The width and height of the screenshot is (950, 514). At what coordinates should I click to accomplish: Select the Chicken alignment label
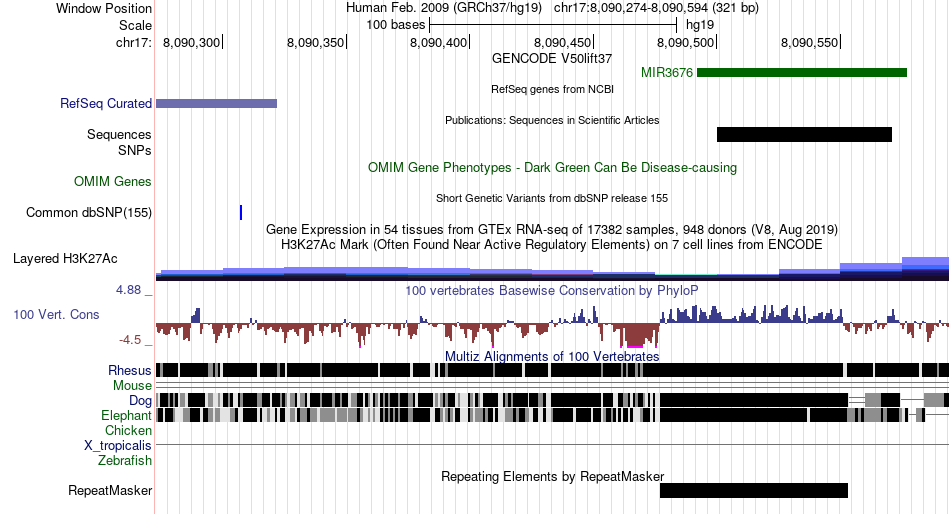click(128, 430)
